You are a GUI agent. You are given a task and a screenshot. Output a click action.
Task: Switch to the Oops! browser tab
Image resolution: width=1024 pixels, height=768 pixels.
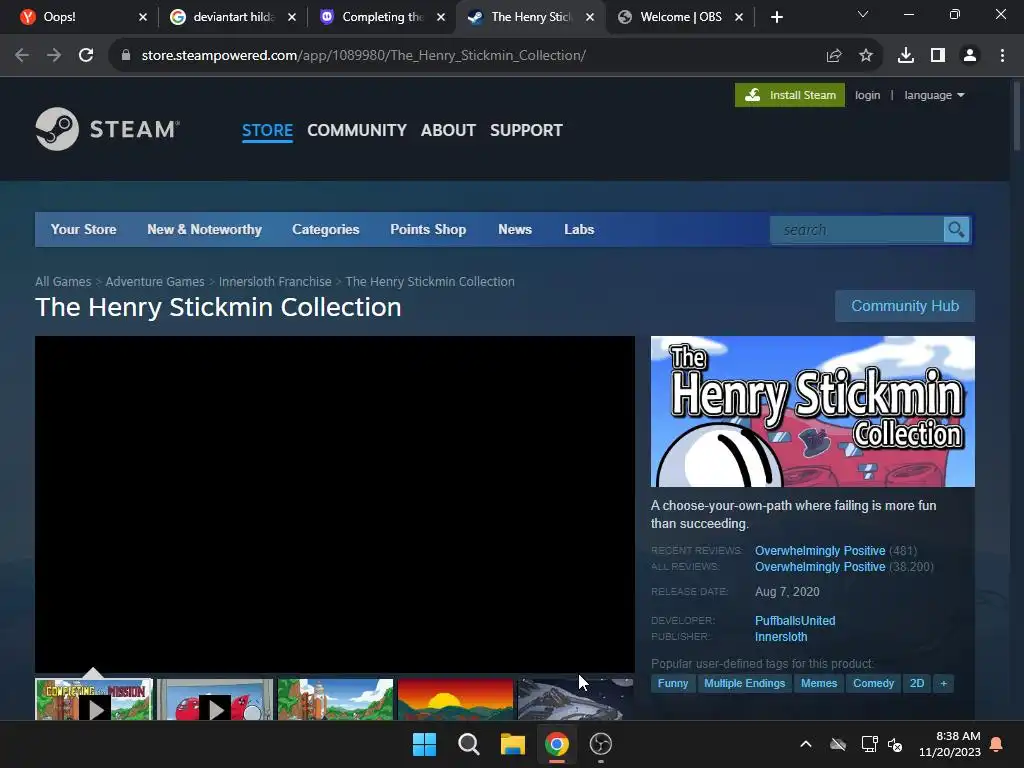pos(82,17)
